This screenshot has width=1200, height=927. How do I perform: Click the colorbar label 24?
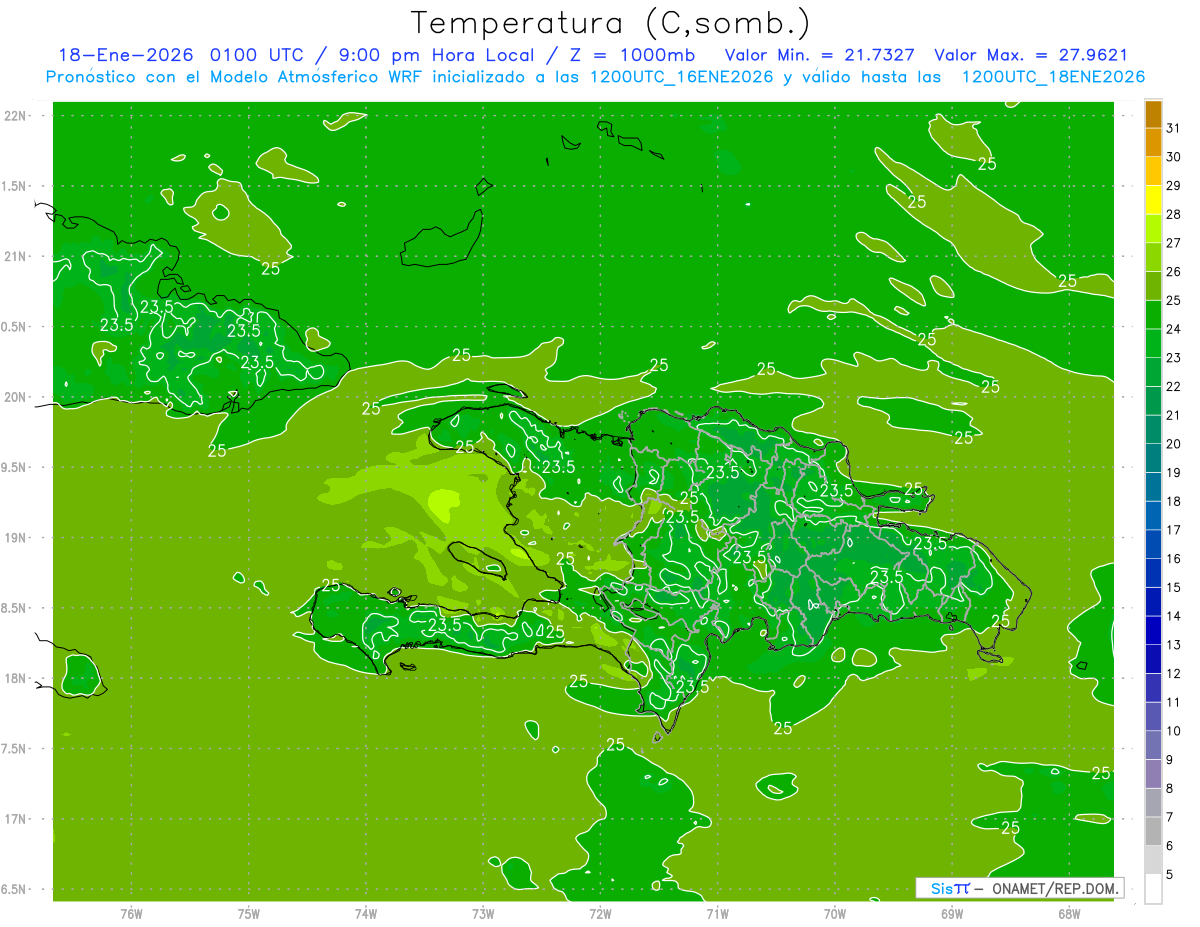[1173, 329]
